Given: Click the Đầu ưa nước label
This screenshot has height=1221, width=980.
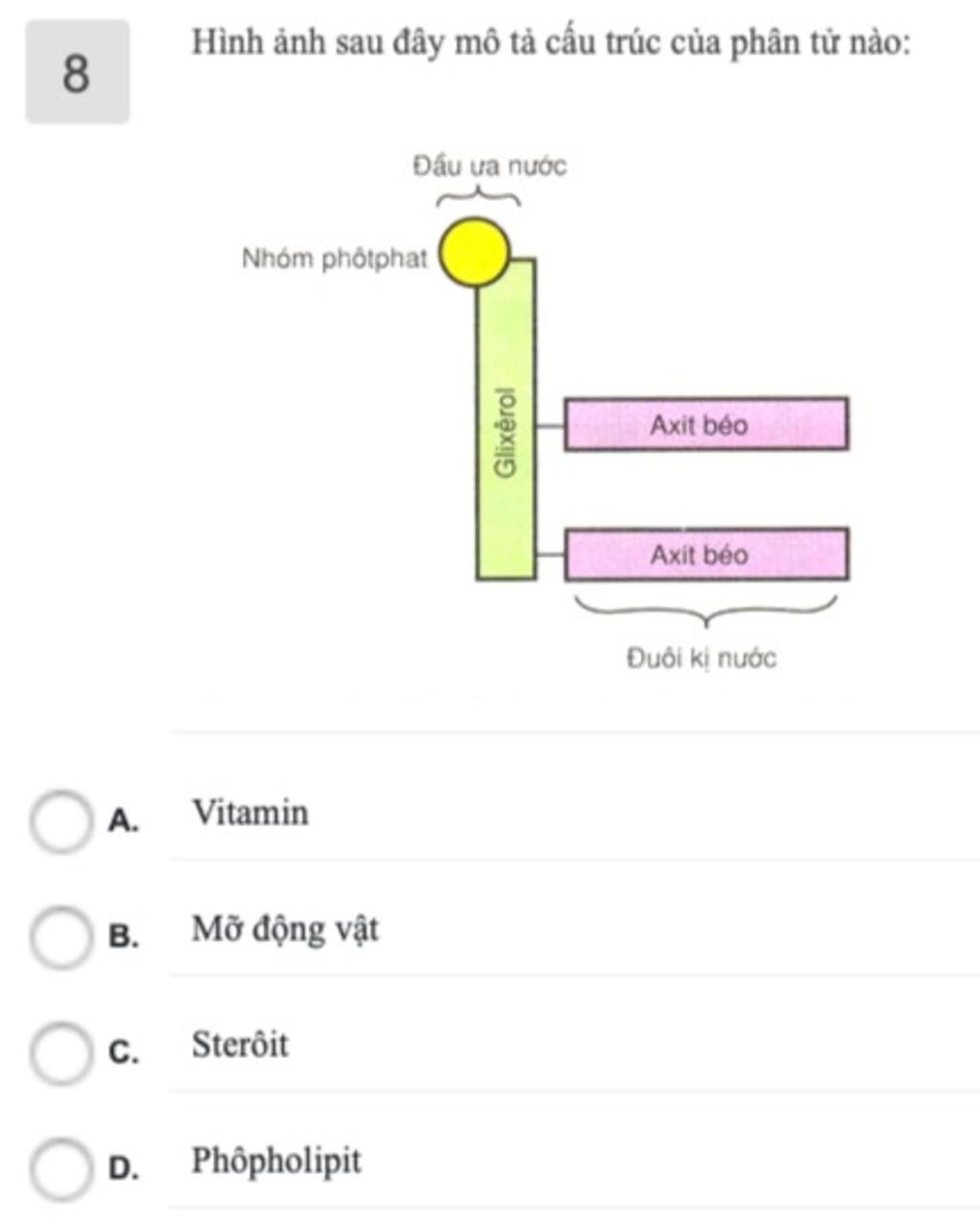Looking at the screenshot, I should coord(490,166).
